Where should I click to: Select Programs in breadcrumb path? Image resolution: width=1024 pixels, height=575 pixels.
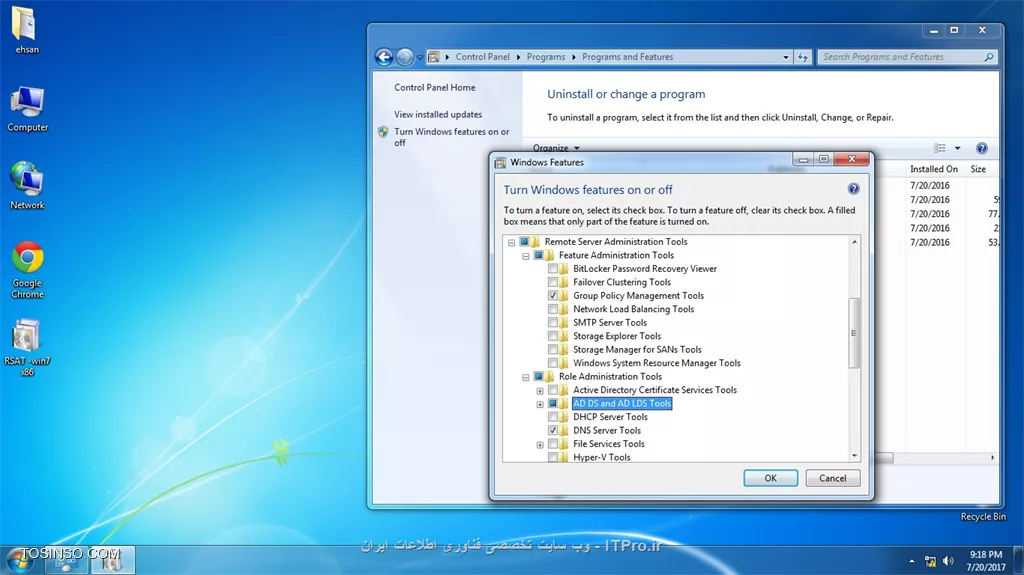click(x=545, y=57)
